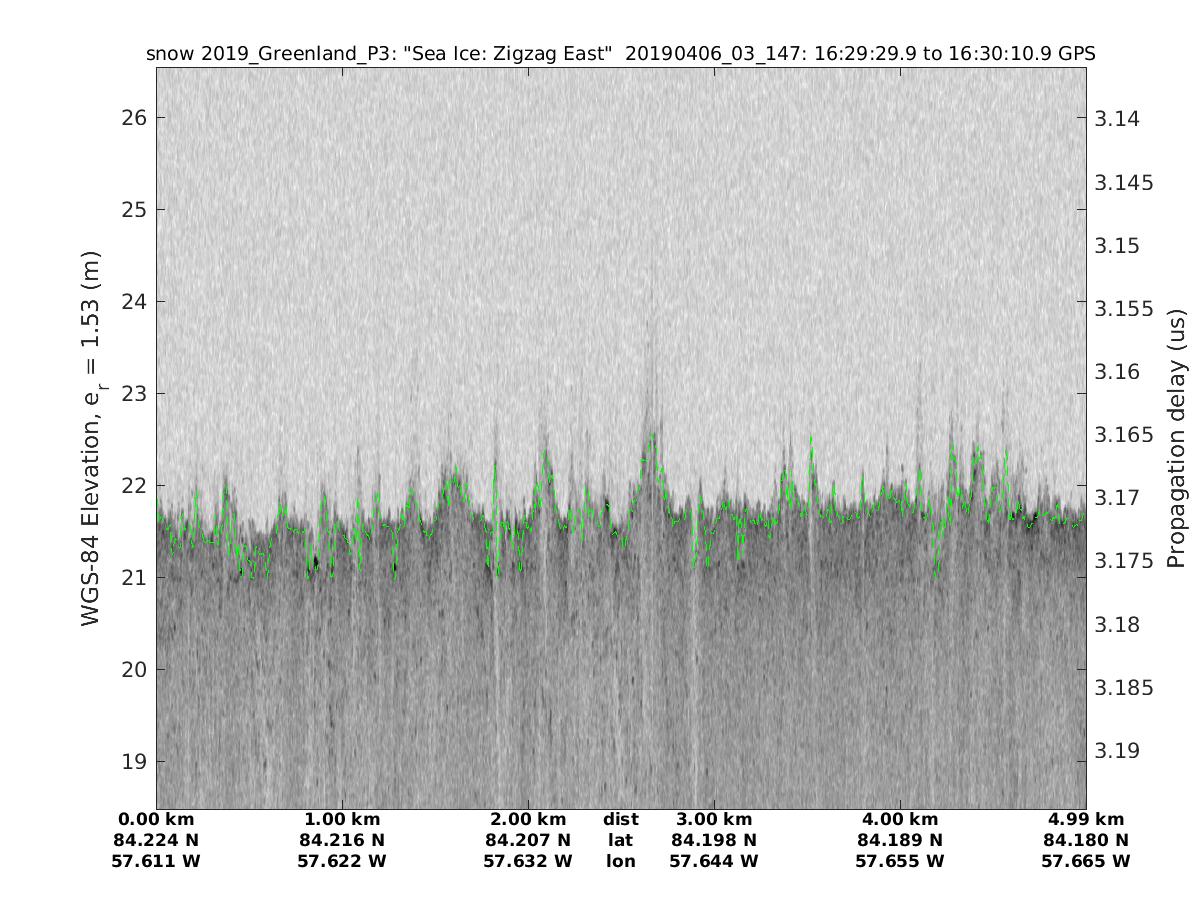1200x900 pixels.
Task: Click the 19 elevation tick label
Action: pos(133,762)
